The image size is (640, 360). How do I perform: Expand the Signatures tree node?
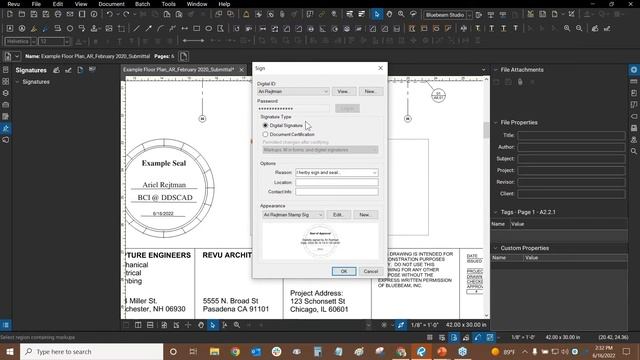tap(17, 82)
